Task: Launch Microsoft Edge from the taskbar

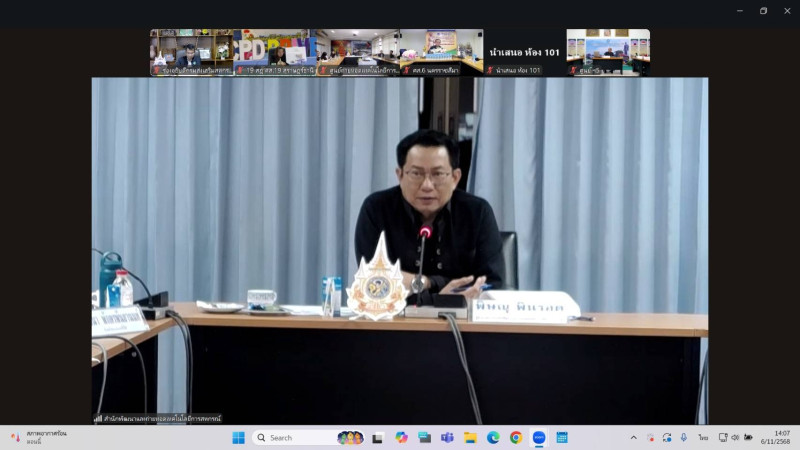Action: 493,438
